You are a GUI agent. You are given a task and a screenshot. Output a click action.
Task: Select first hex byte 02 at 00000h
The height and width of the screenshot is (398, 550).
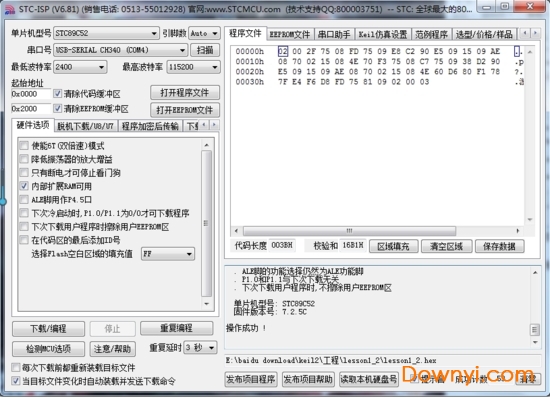[x=283, y=52]
